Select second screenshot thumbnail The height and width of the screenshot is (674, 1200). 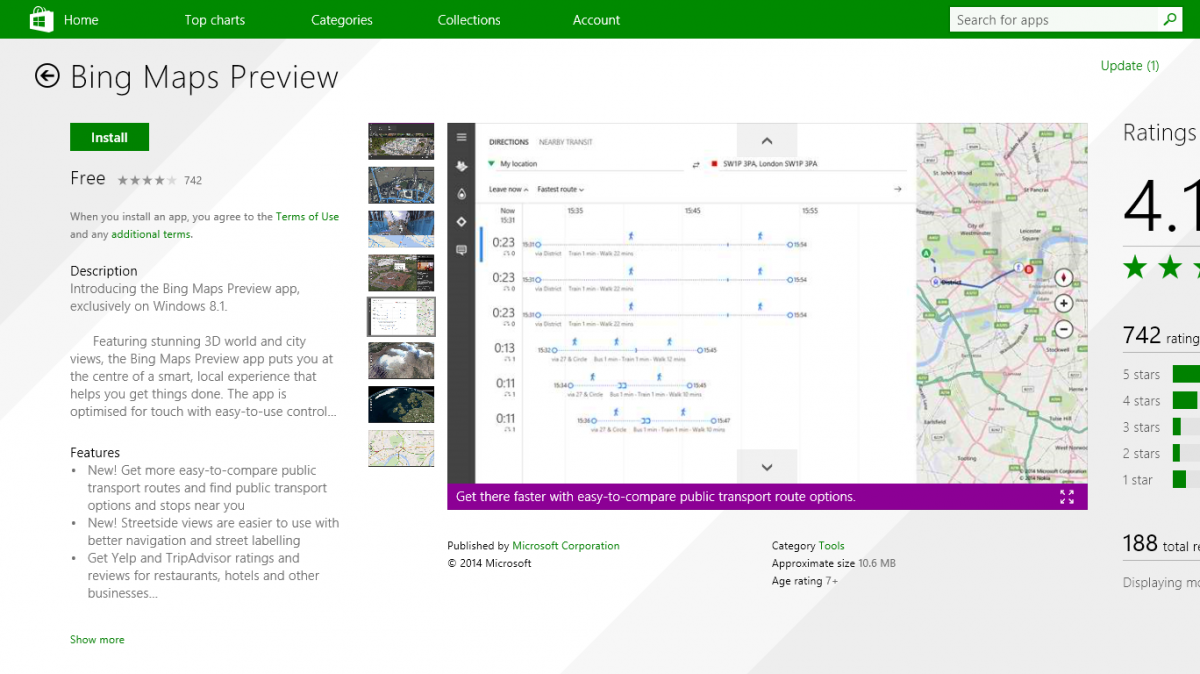coord(401,185)
